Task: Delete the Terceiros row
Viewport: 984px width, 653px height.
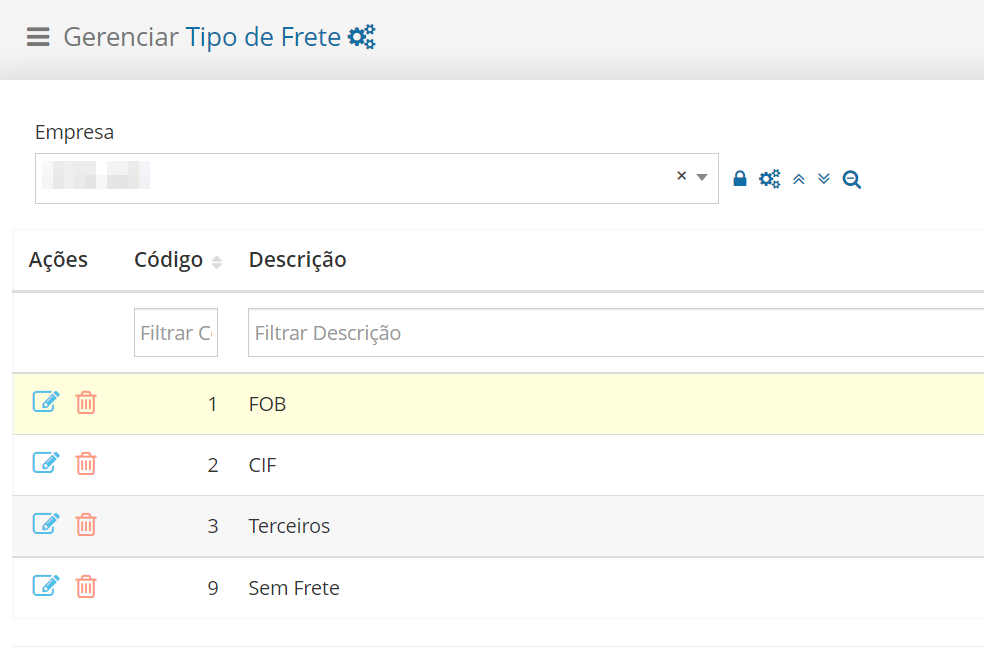Action: (x=86, y=524)
